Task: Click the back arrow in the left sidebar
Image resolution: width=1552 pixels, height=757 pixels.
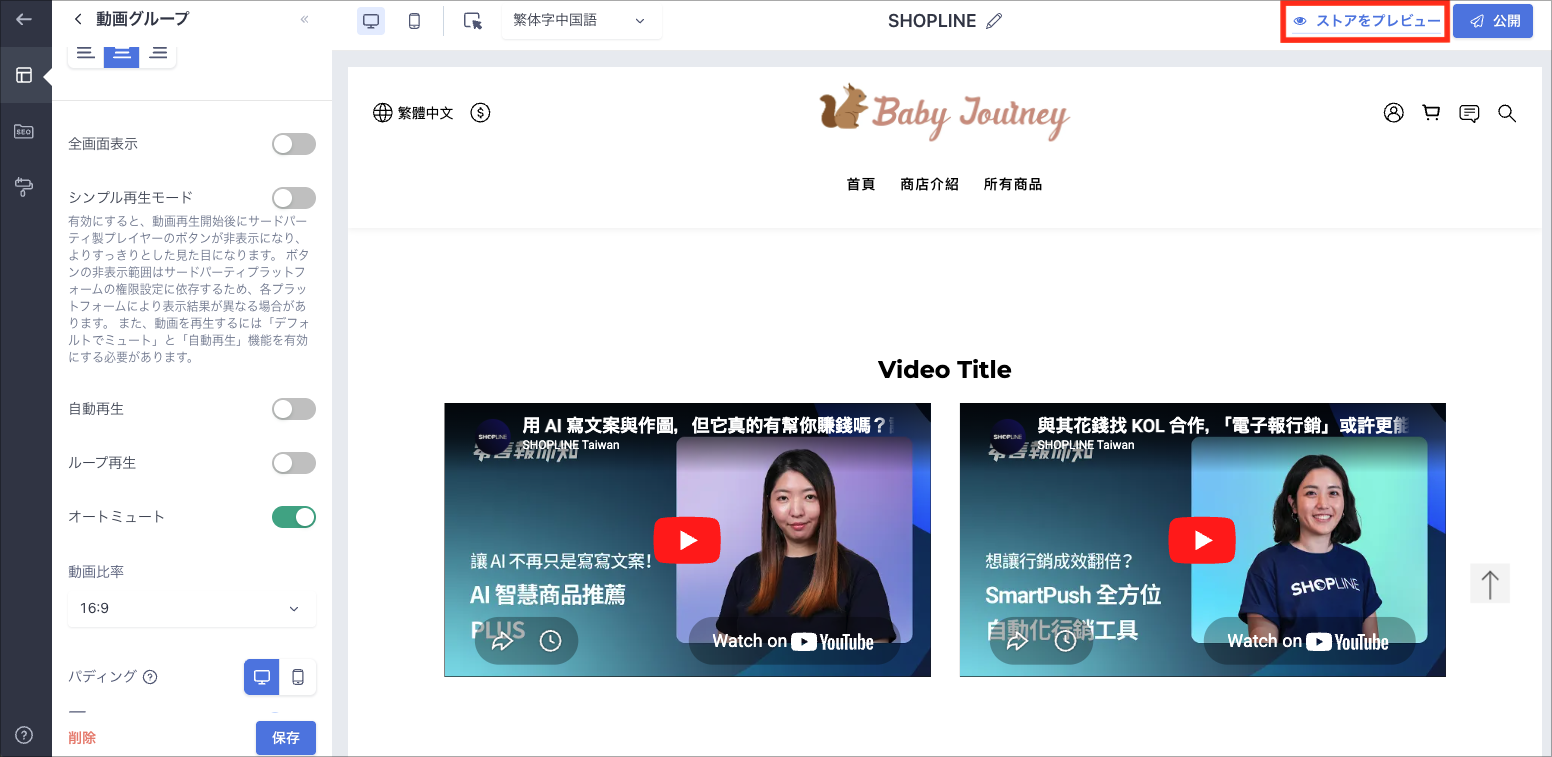Action: (x=25, y=19)
